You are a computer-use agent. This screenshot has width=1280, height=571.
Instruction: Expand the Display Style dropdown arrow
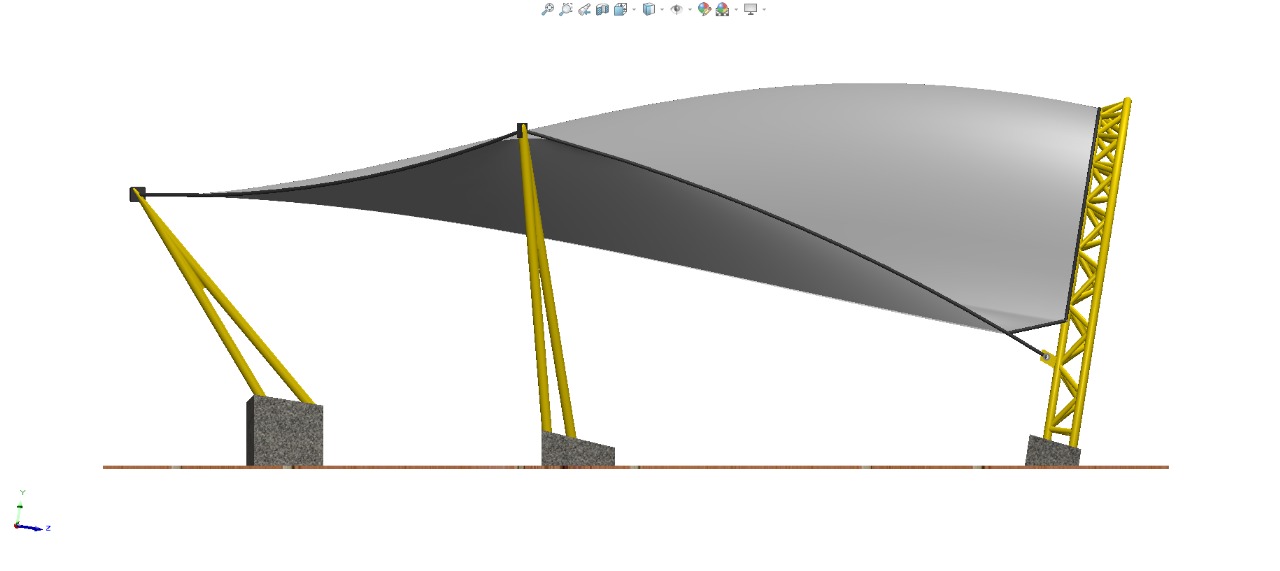662,9
